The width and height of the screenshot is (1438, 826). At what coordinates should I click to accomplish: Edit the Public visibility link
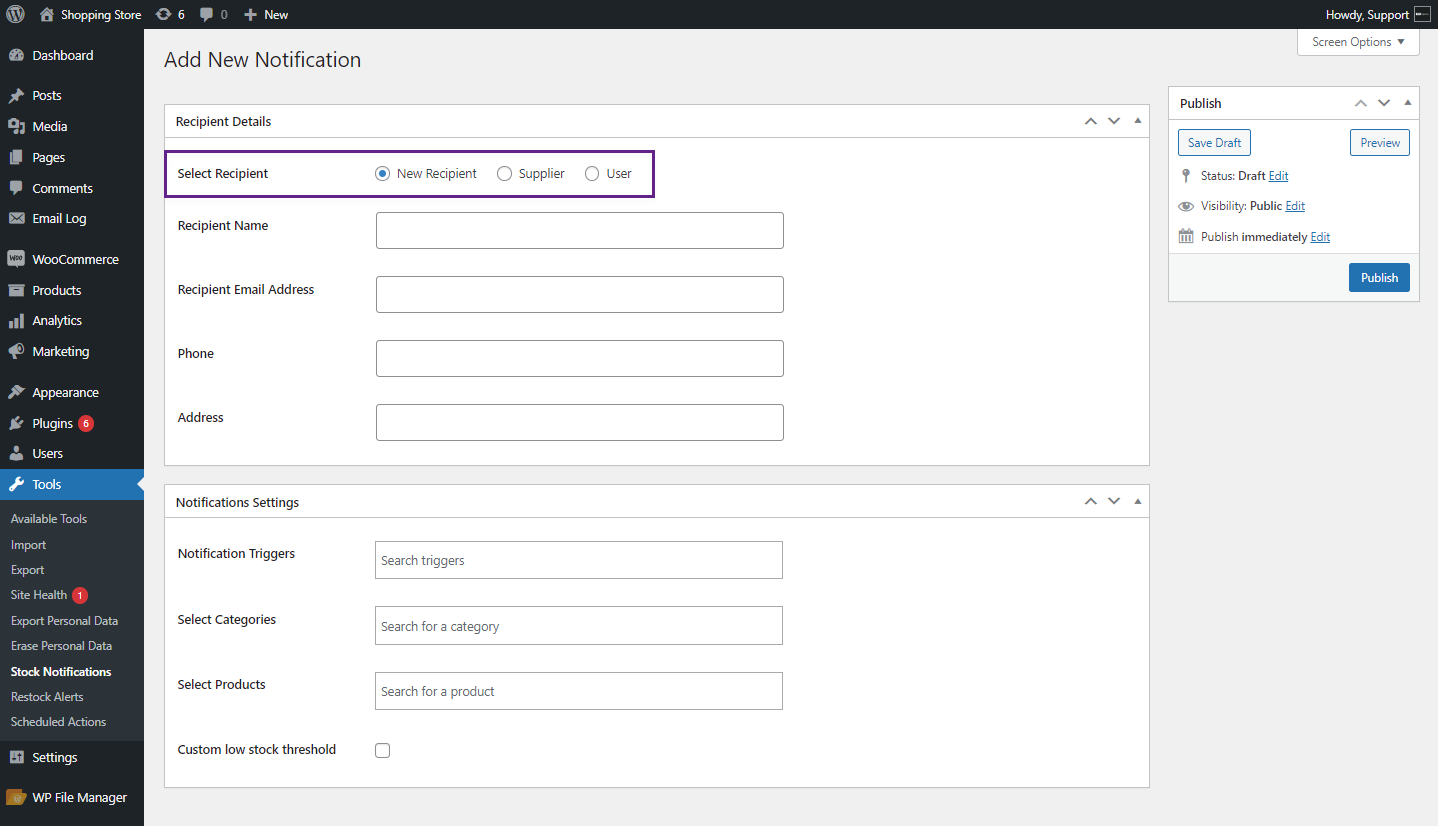[1295, 206]
